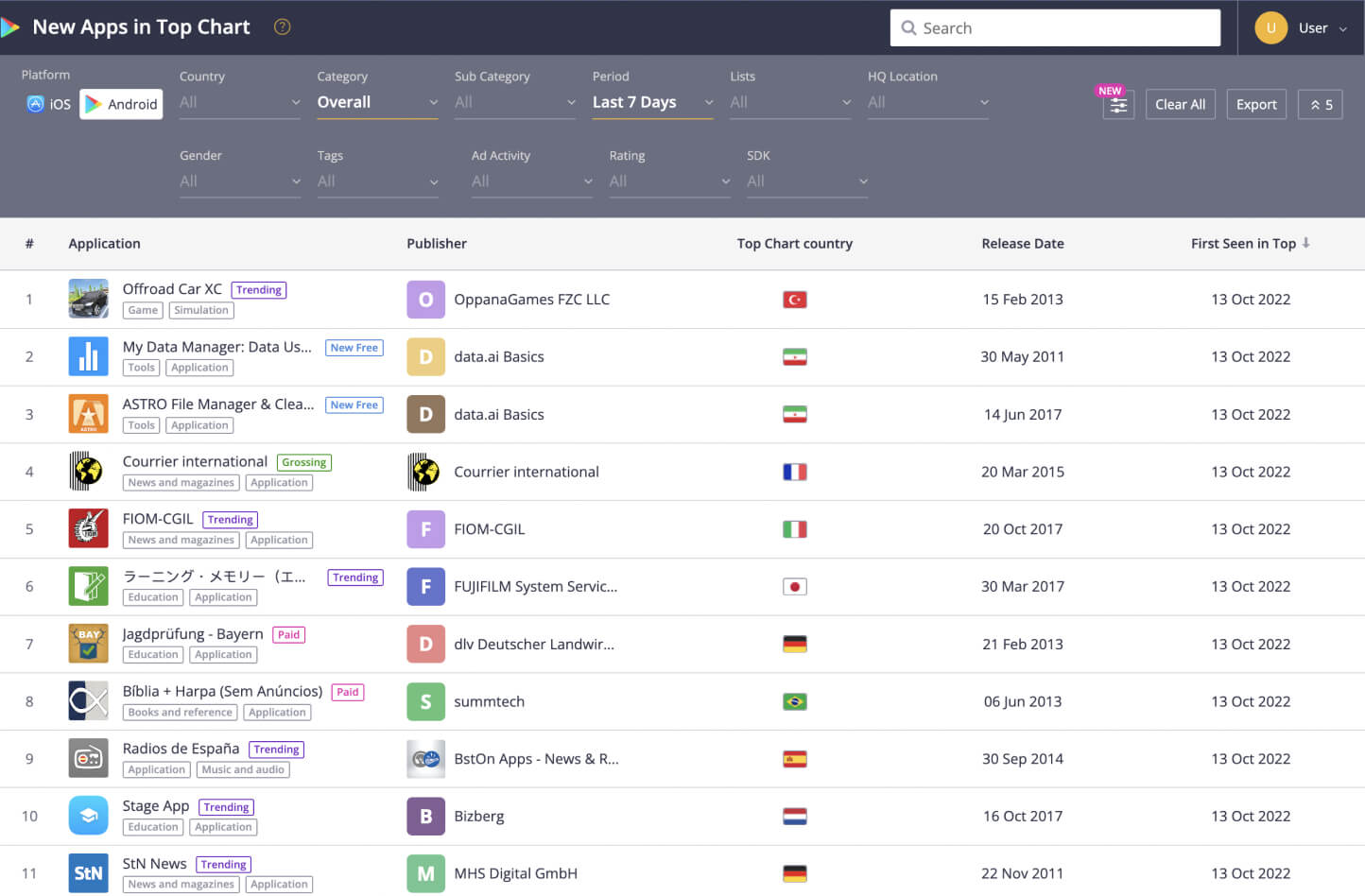Expand the Sub Category dropdown
Image resolution: width=1365 pixels, height=896 pixels.
(515, 102)
